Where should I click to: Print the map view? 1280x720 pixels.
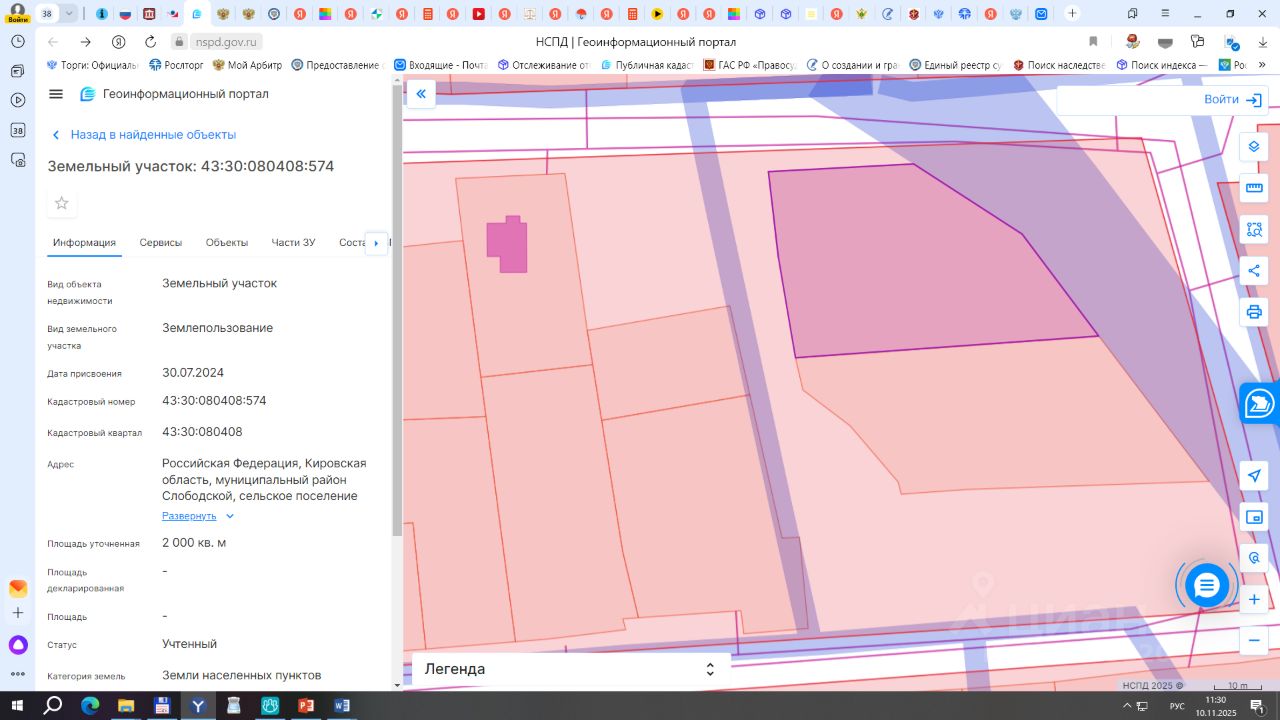coord(1254,312)
